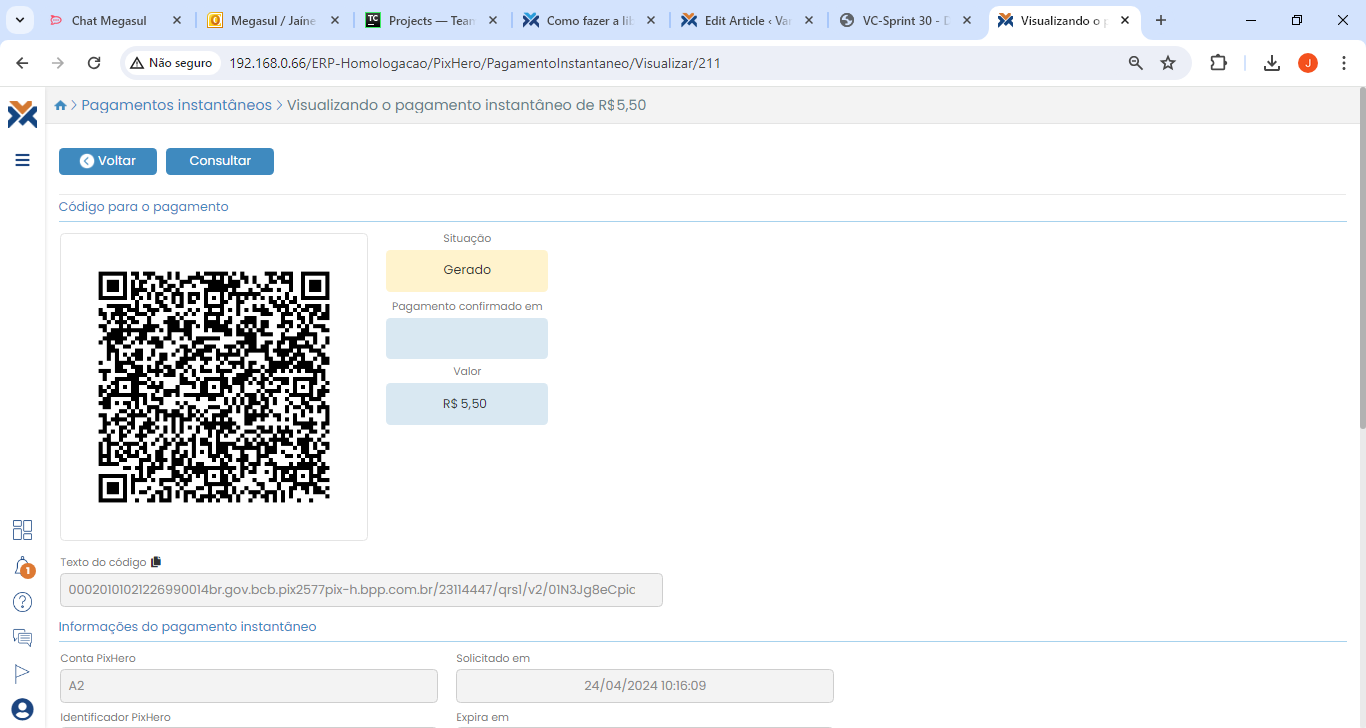
Task: Click the Texto do código text field
Action: (x=361, y=590)
